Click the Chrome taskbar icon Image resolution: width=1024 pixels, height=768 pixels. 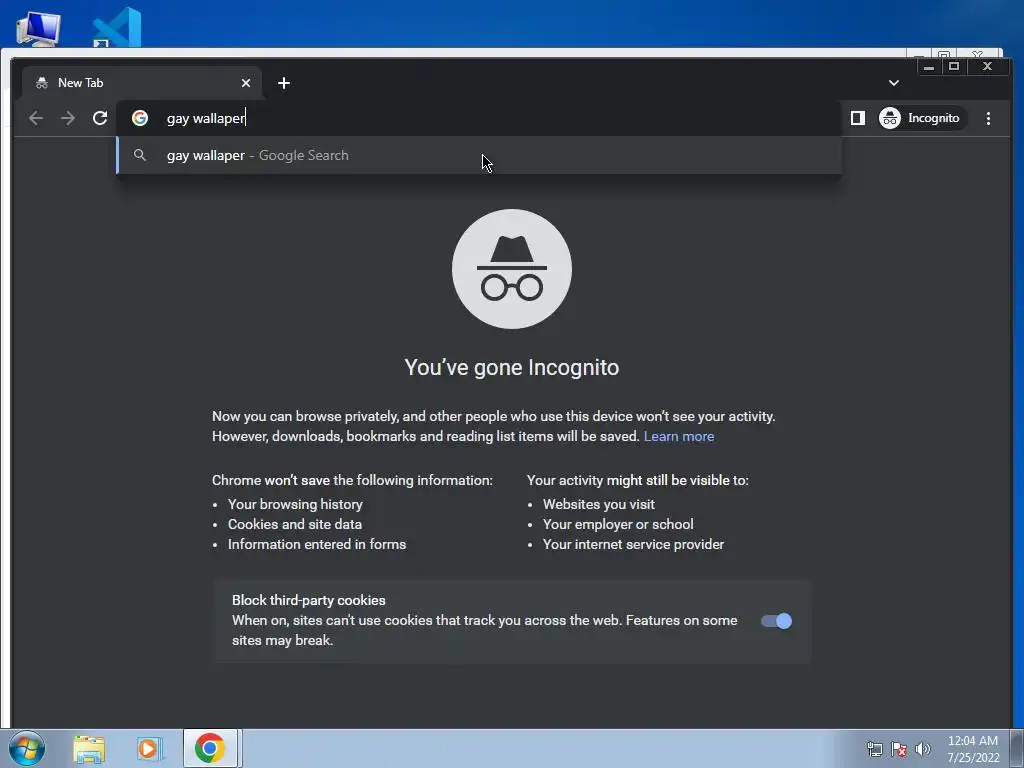click(210, 748)
